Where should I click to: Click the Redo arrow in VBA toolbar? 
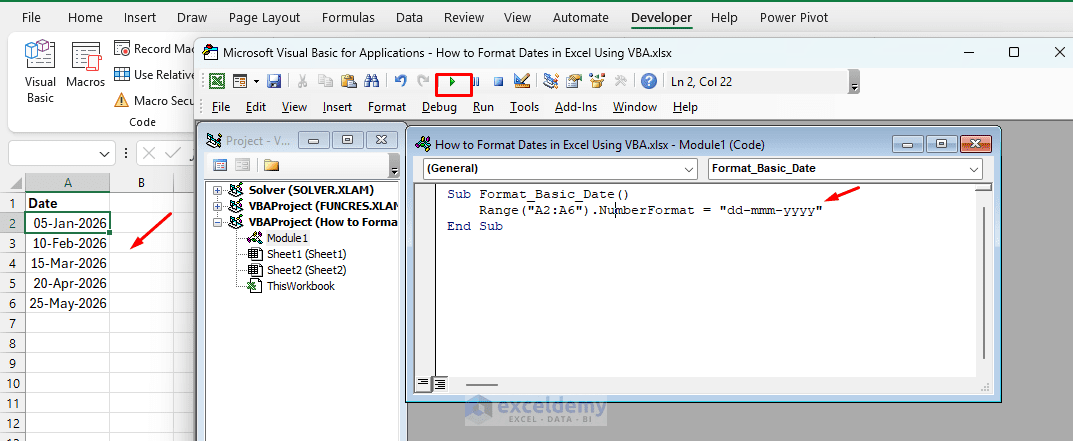[424, 81]
